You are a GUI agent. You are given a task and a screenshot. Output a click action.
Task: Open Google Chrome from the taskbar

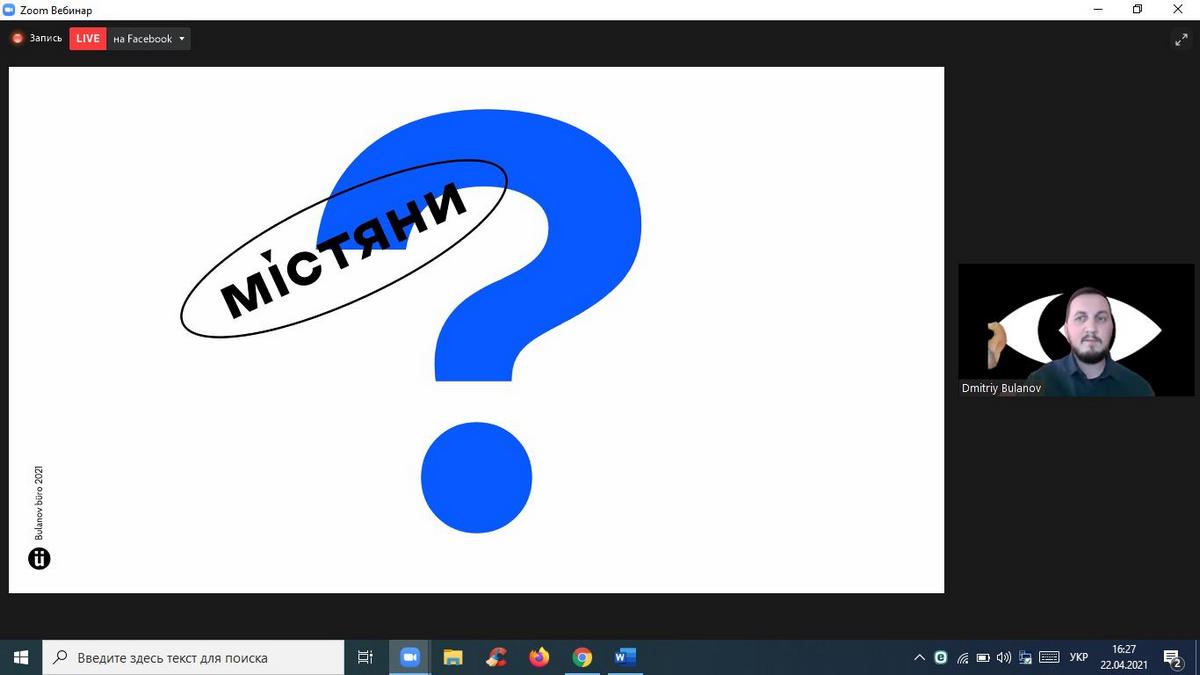pos(582,658)
